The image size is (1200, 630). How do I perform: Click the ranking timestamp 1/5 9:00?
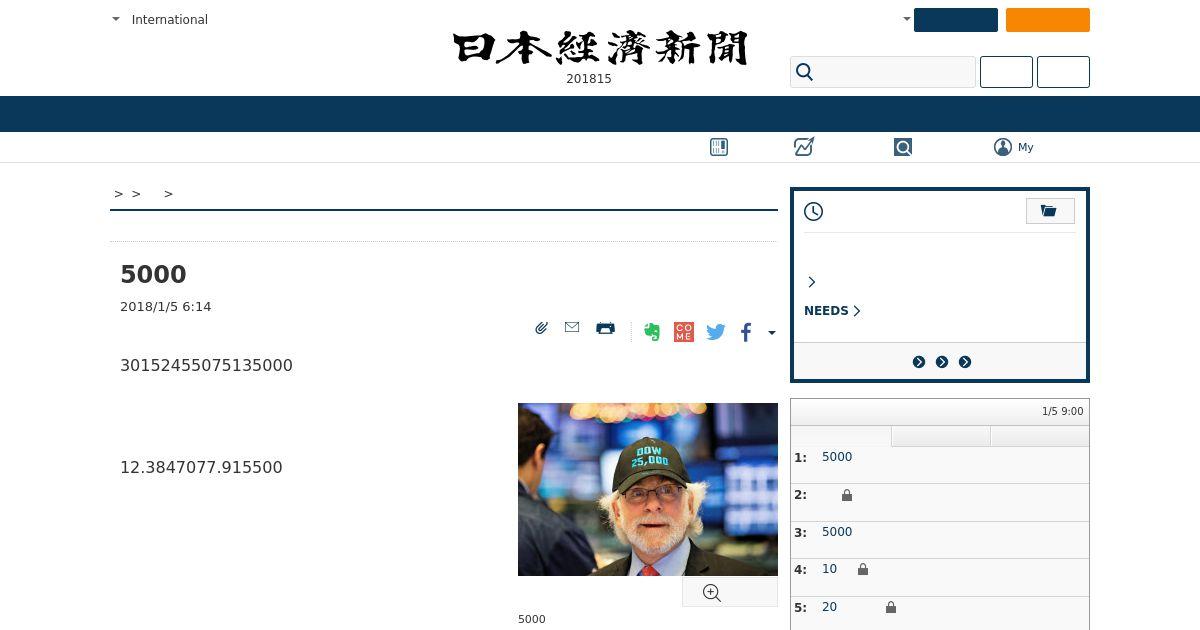(x=1063, y=412)
